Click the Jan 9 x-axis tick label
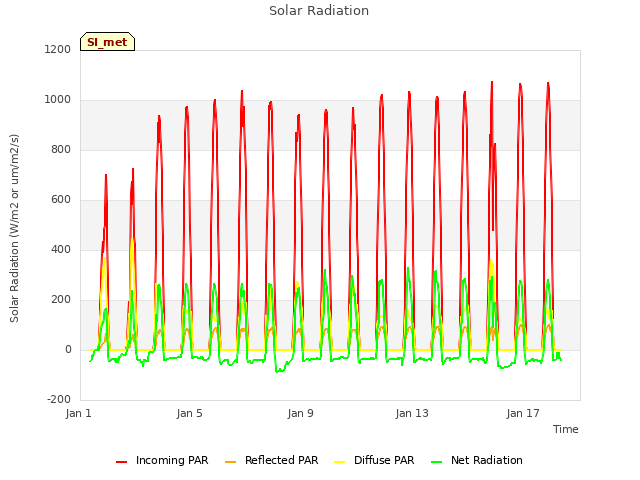 [300, 413]
